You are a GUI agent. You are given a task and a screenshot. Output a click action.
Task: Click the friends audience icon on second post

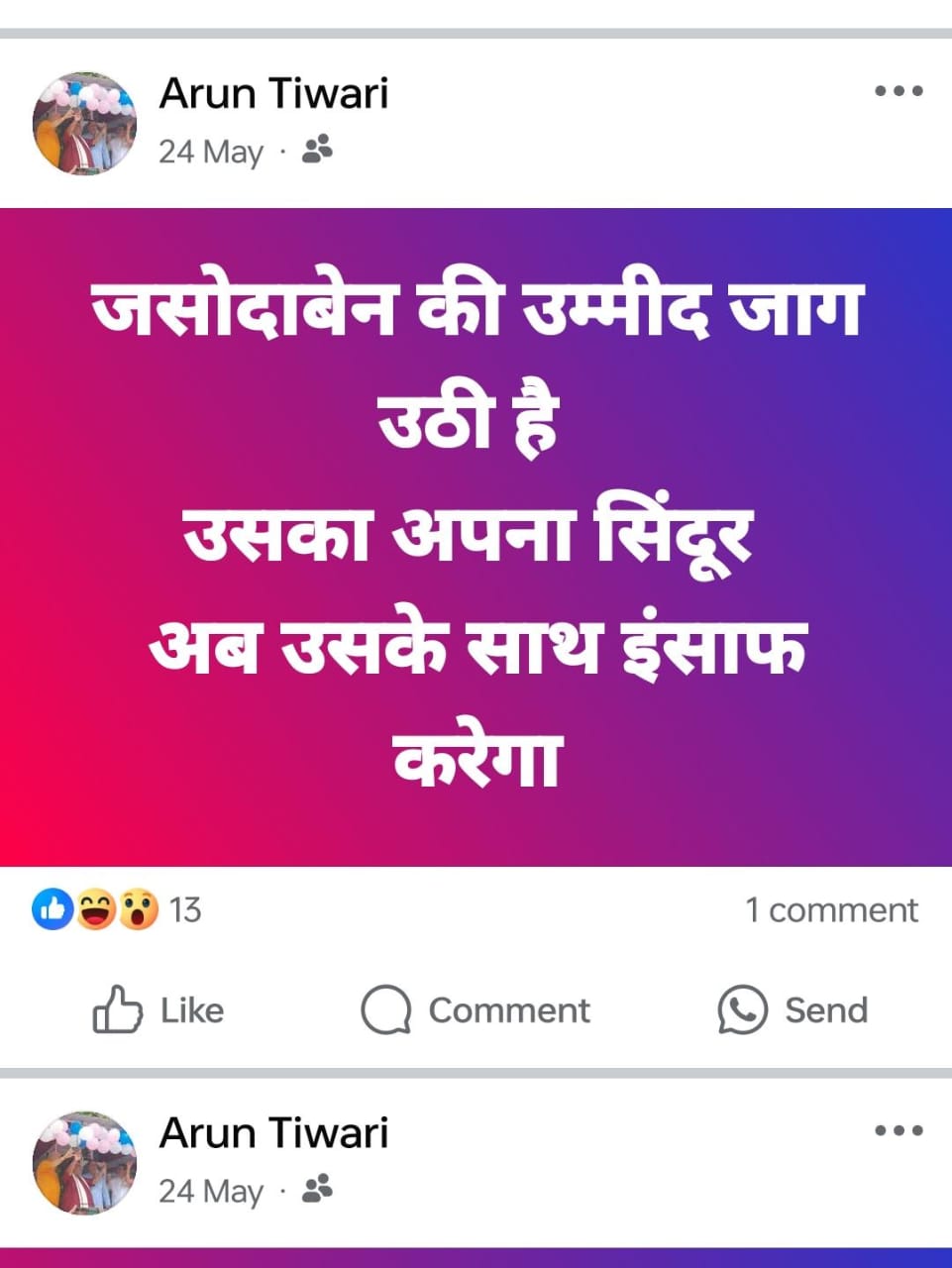click(317, 1188)
